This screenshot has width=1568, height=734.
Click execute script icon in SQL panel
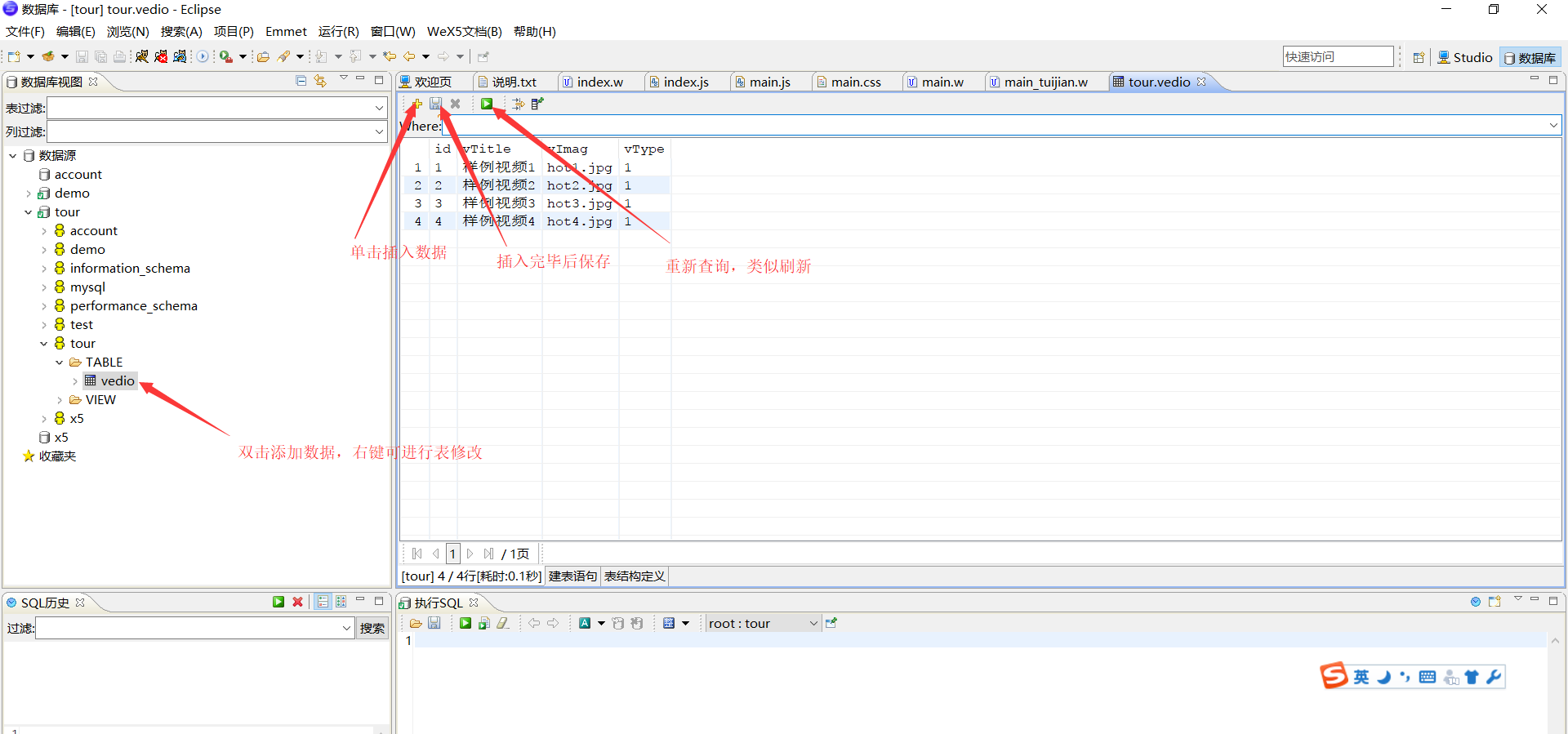pyautogui.click(x=483, y=623)
